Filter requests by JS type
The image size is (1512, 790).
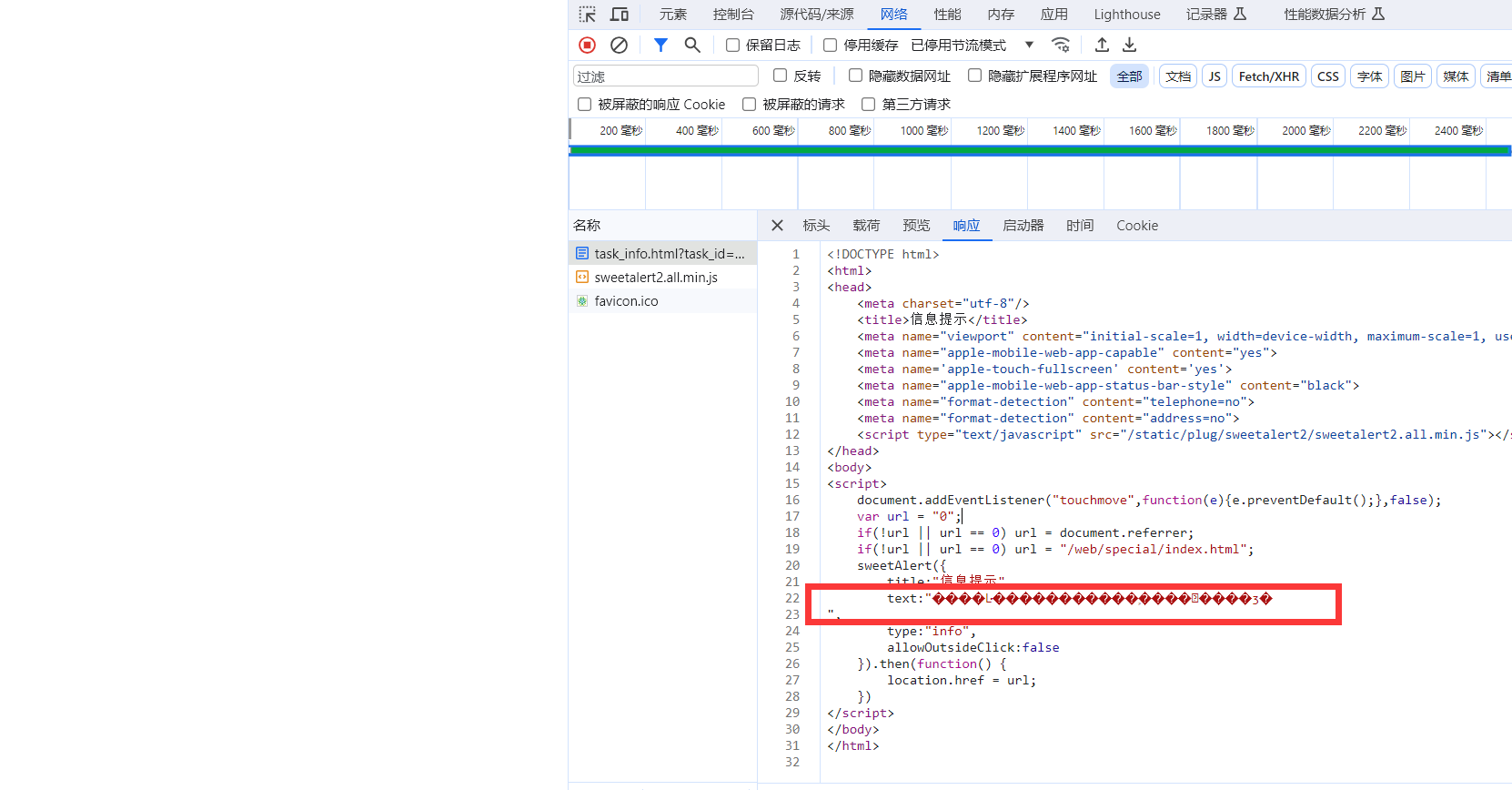tap(1215, 76)
